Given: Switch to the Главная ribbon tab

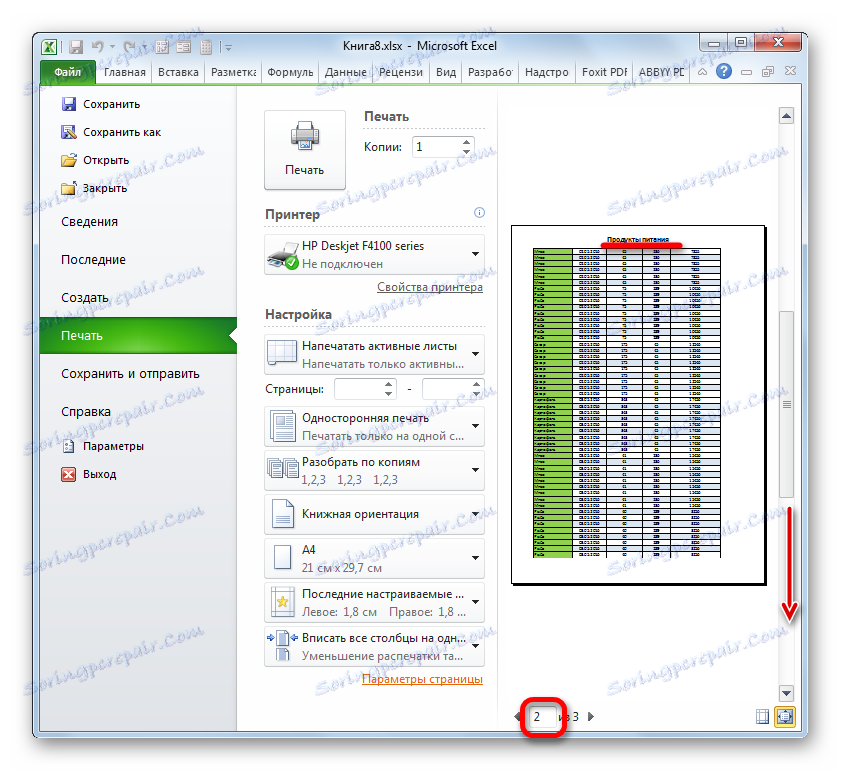Looking at the screenshot, I should tap(124, 72).
